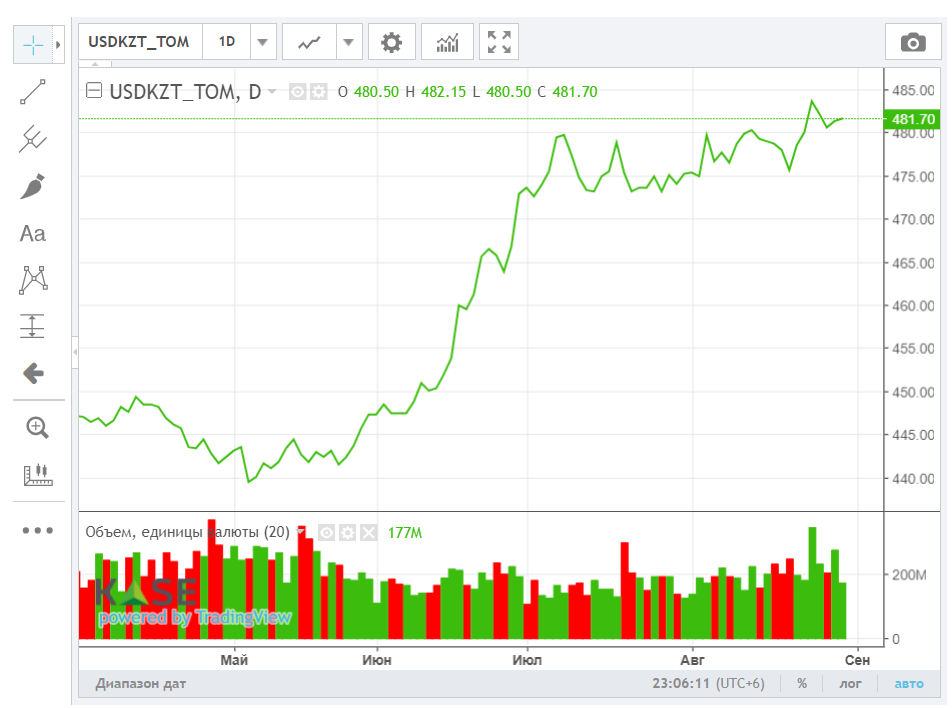Toggle logarithmic scale with лог
The width and height of the screenshot is (952, 708).
pyautogui.click(x=850, y=683)
